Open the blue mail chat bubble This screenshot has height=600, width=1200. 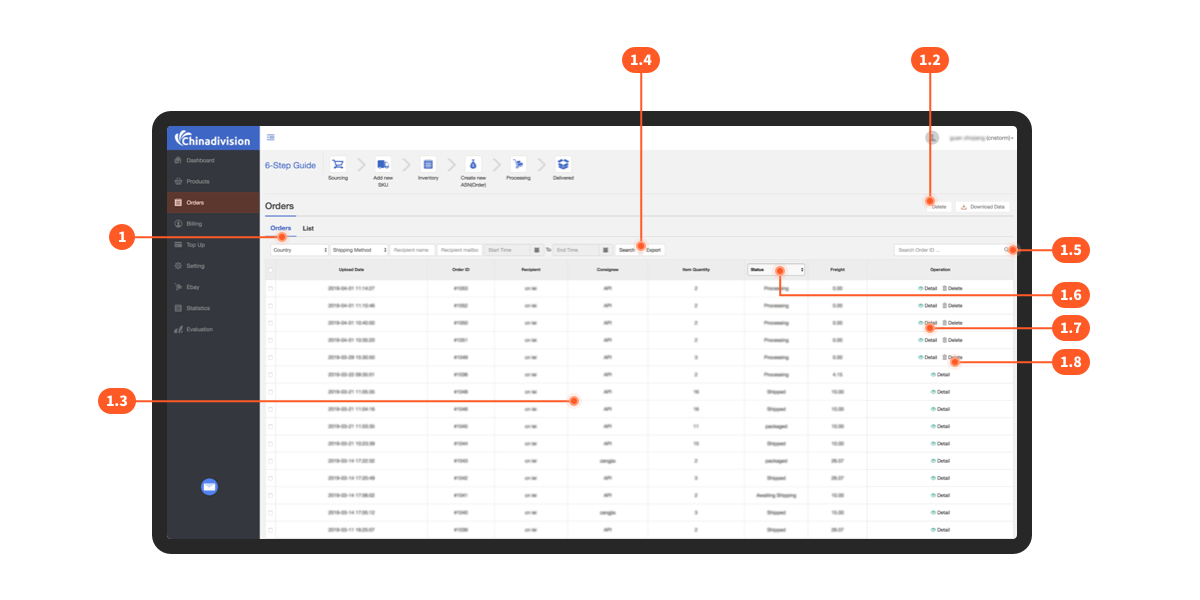pos(209,487)
